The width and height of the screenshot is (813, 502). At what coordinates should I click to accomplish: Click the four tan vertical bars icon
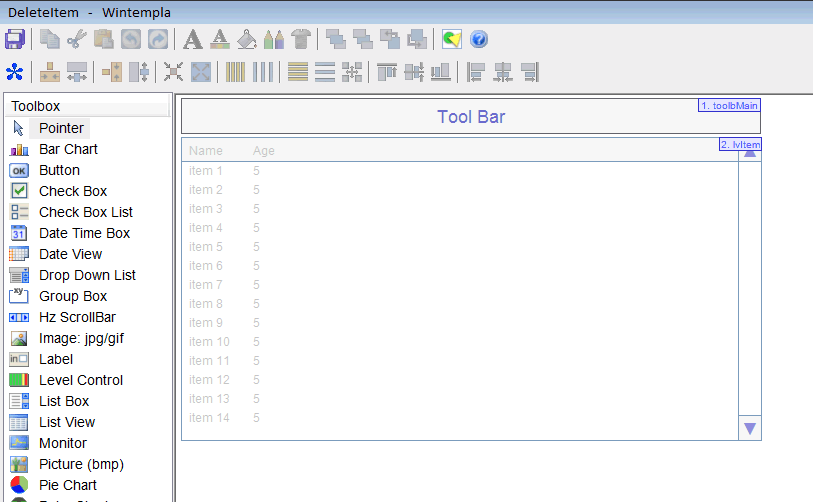[235, 72]
